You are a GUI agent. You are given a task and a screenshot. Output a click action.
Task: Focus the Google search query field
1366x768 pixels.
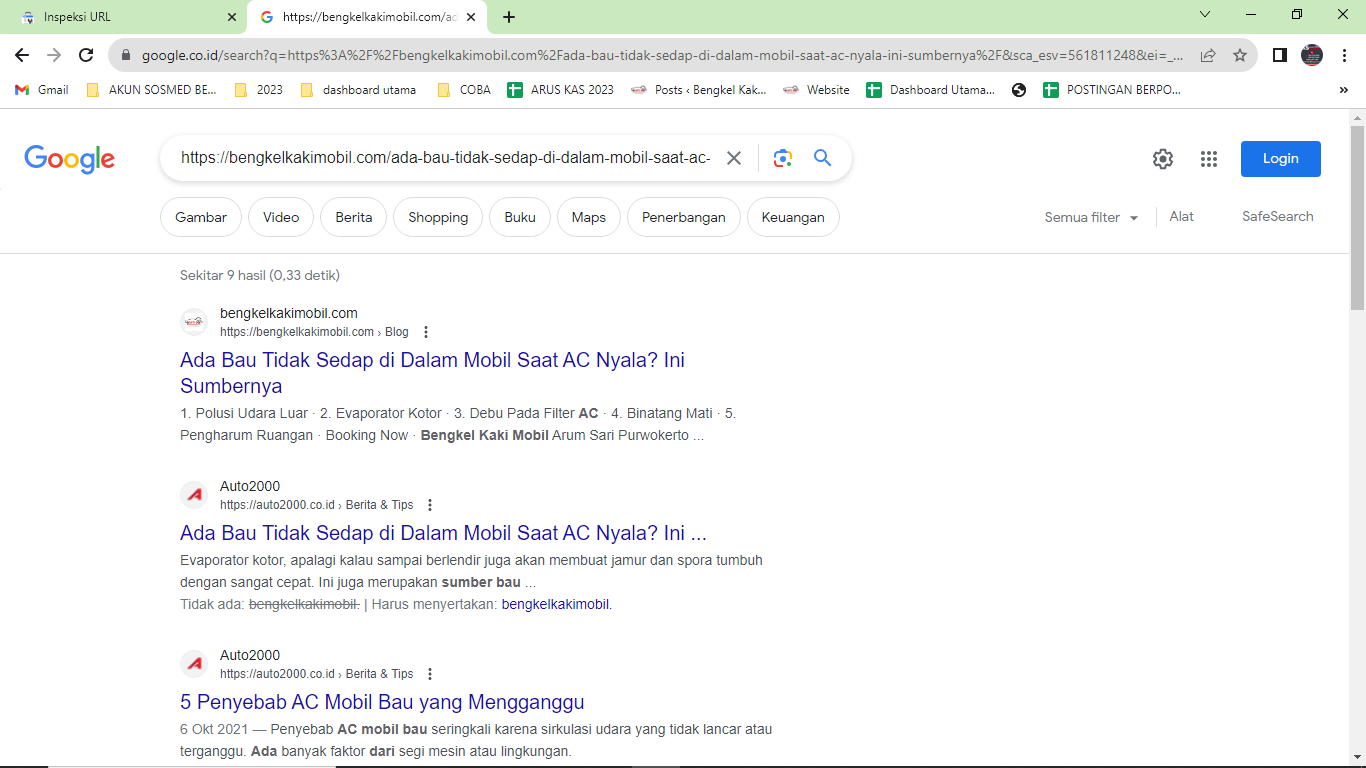point(446,158)
